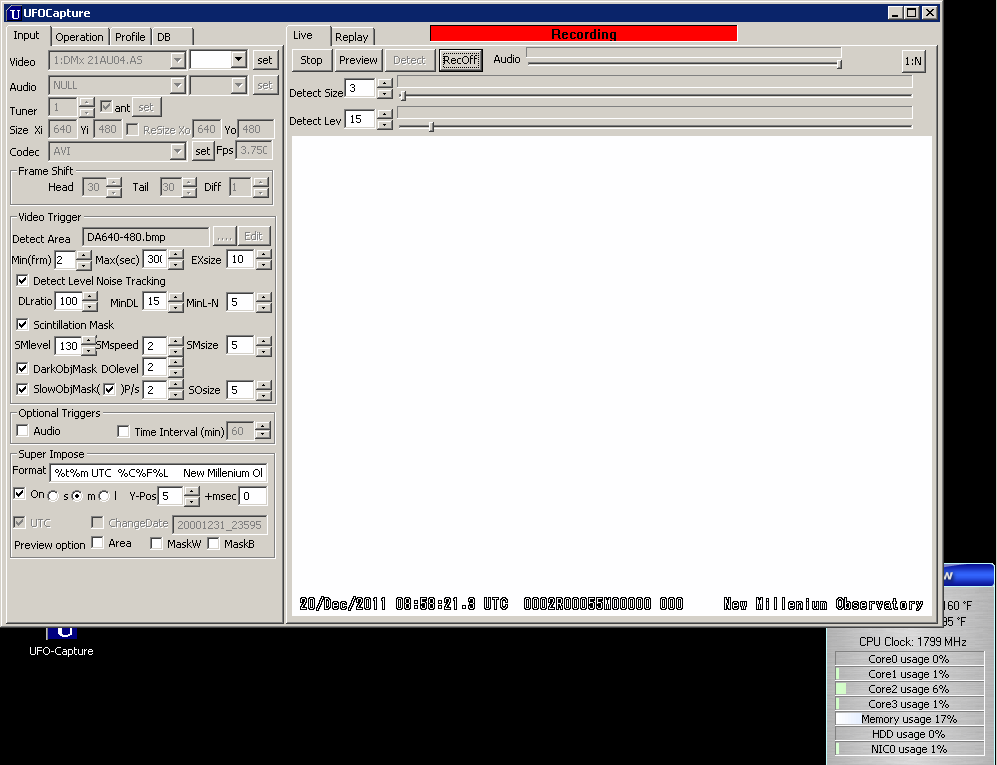Screen dimensions: 997x765
Task: Click the Audio level slider handle
Action: (839, 64)
